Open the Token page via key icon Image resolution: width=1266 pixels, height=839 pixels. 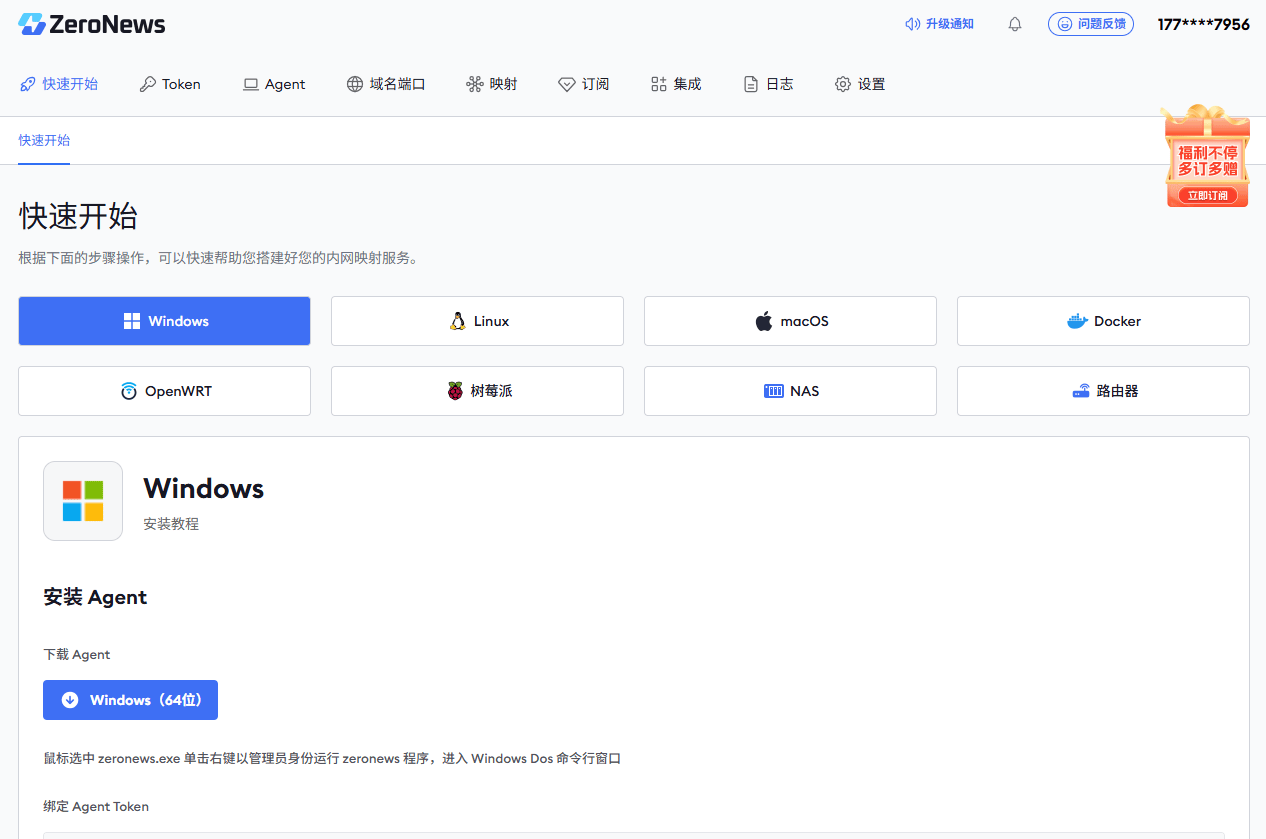[x=146, y=84]
